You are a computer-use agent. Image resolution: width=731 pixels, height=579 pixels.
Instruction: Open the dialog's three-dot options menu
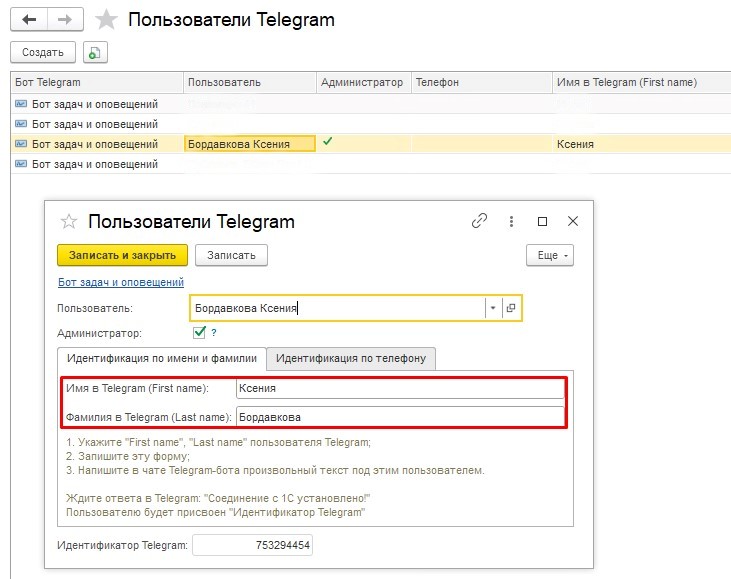tap(511, 221)
